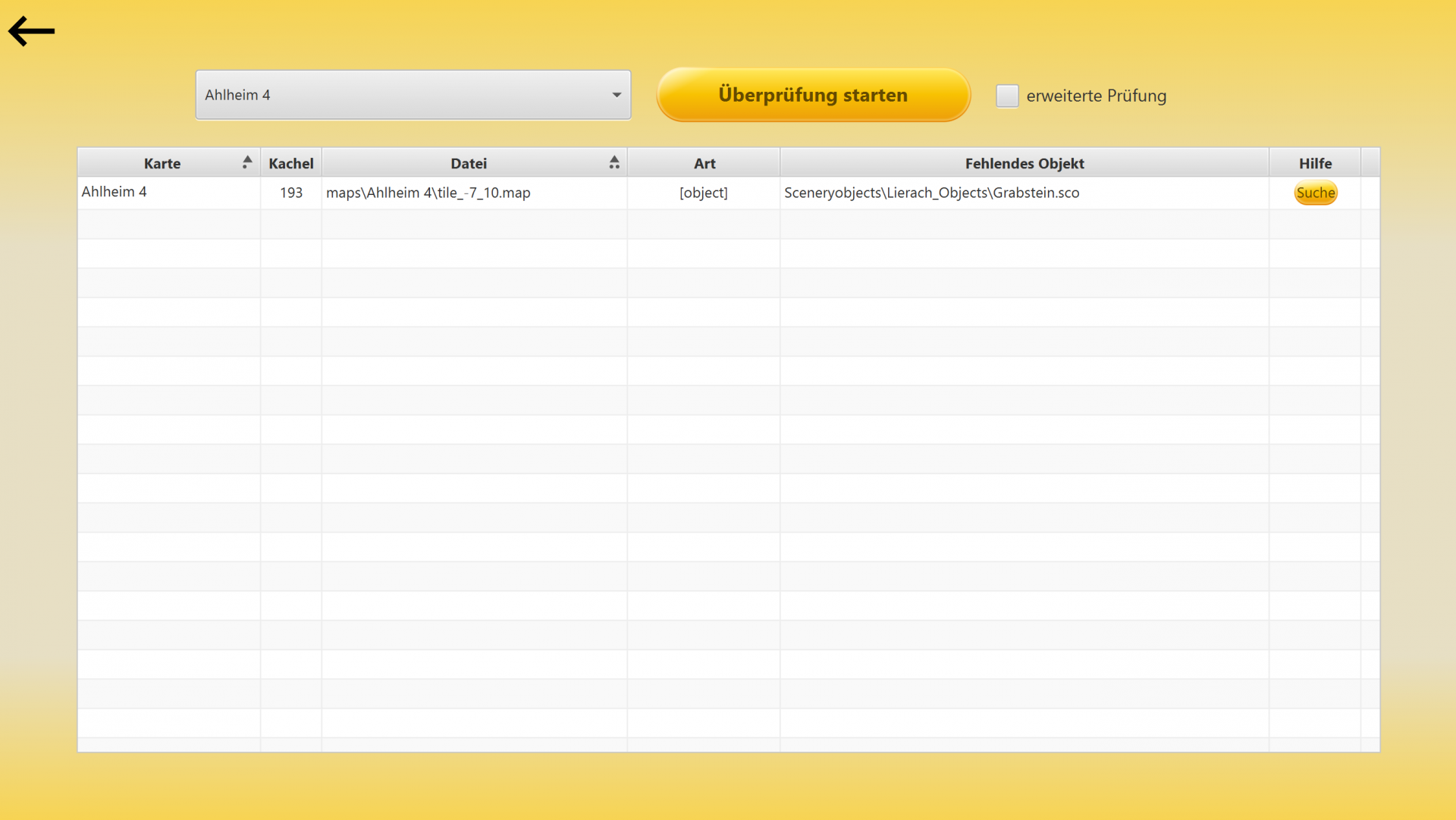Click the [object] type cell
This screenshot has height=820, width=1456.
(x=703, y=193)
